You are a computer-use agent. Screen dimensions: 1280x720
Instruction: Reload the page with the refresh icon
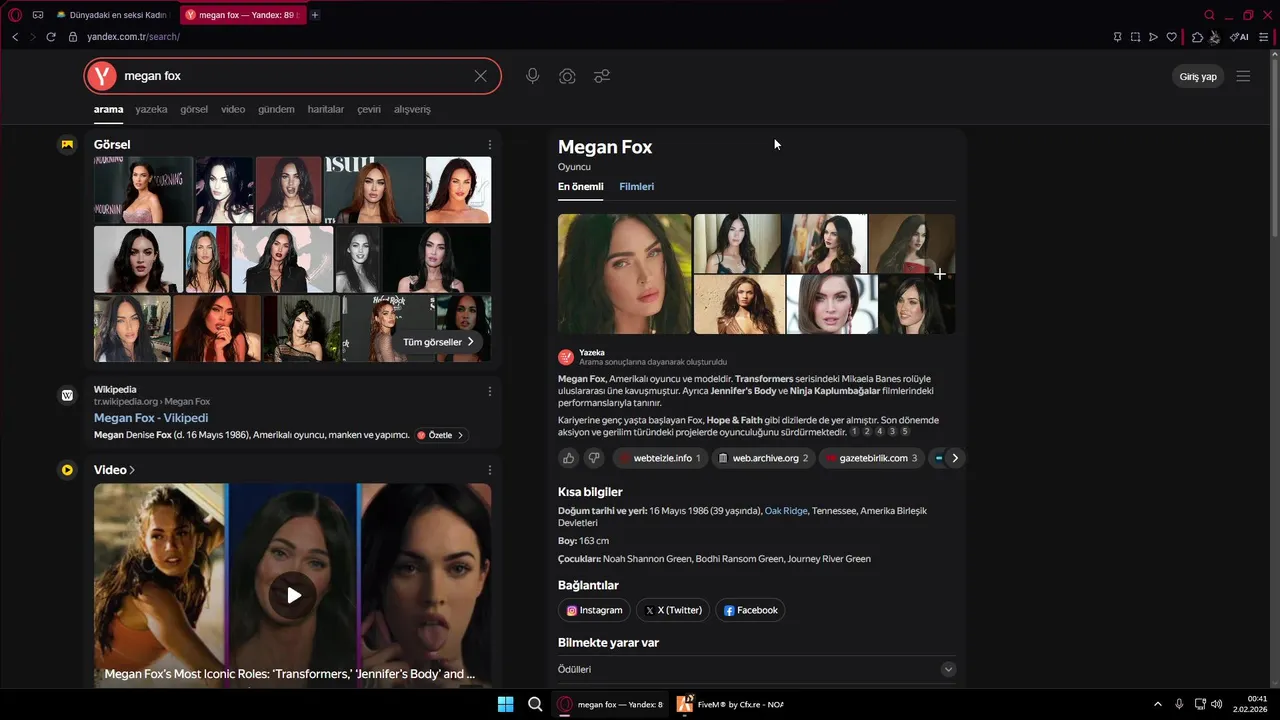(51, 37)
